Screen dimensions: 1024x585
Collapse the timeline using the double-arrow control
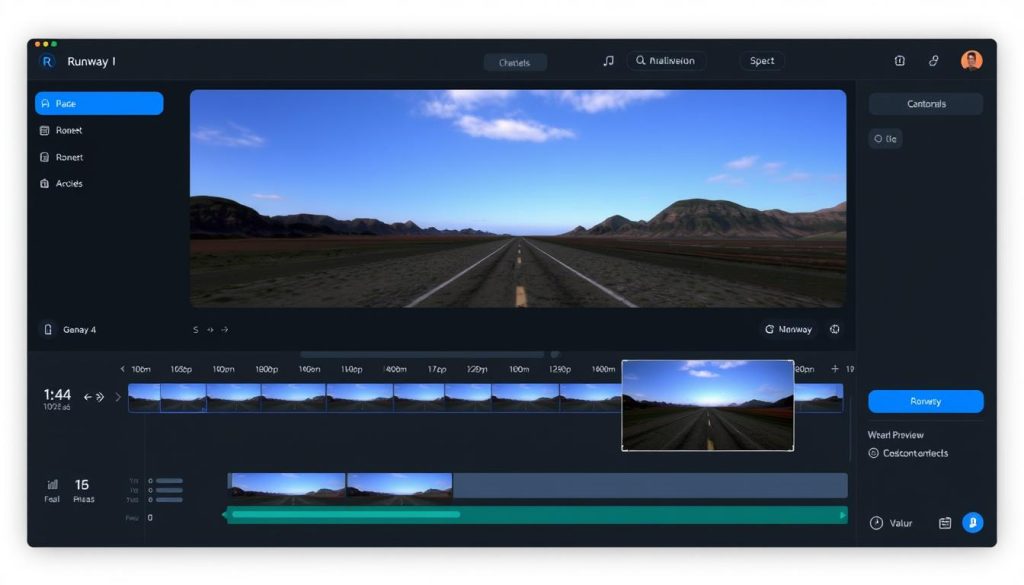coord(99,396)
